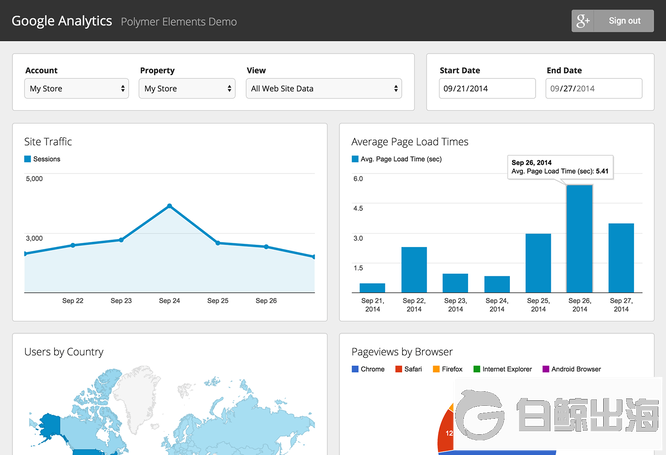Click the Sep 27, 2014 bar
This screenshot has width=666, height=455.
[621, 257]
